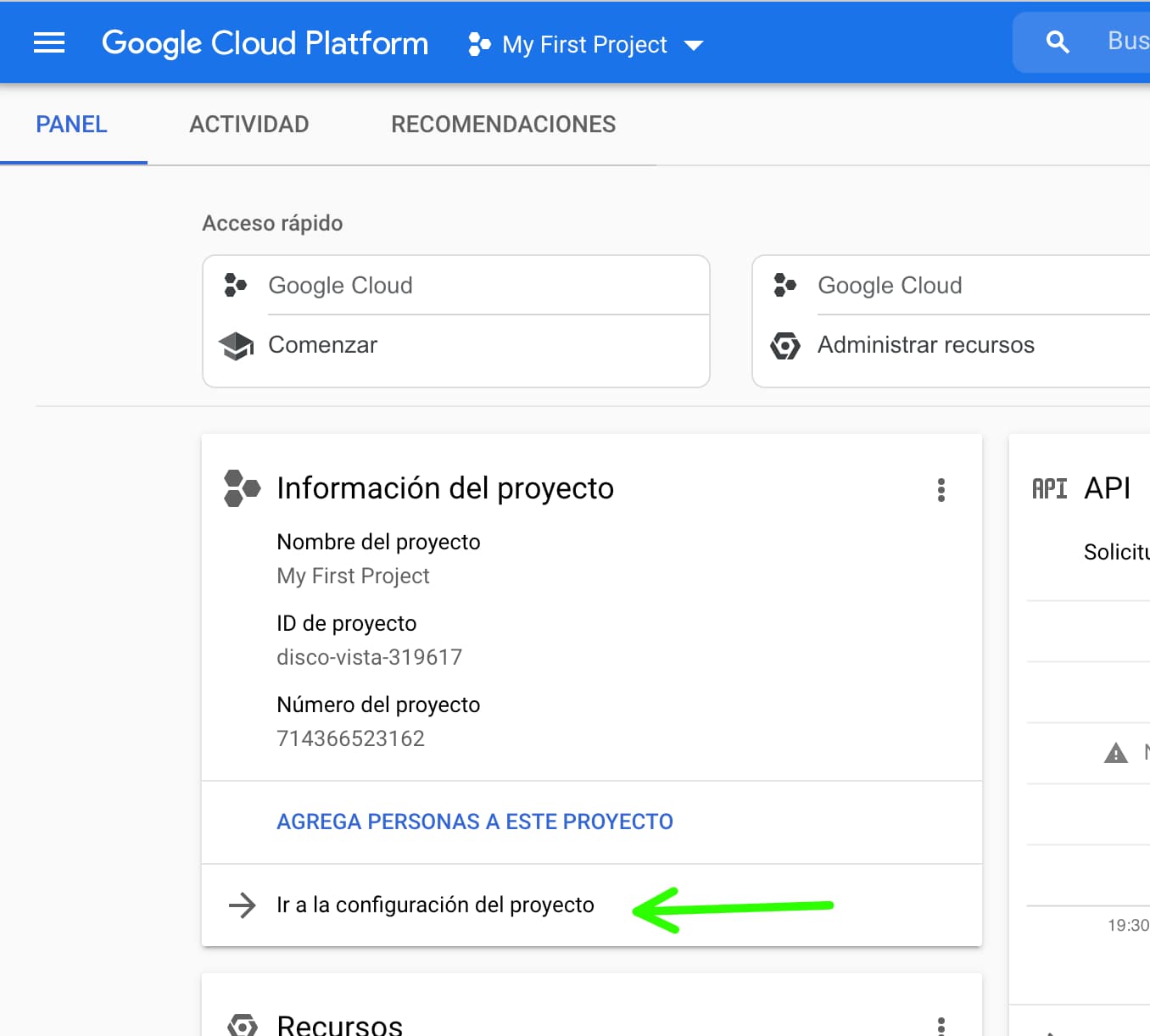The width and height of the screenshot is (1150, 1036).
Task: Click Google Cloud in the Administrar recursos card
Action: tap(890, 286)
